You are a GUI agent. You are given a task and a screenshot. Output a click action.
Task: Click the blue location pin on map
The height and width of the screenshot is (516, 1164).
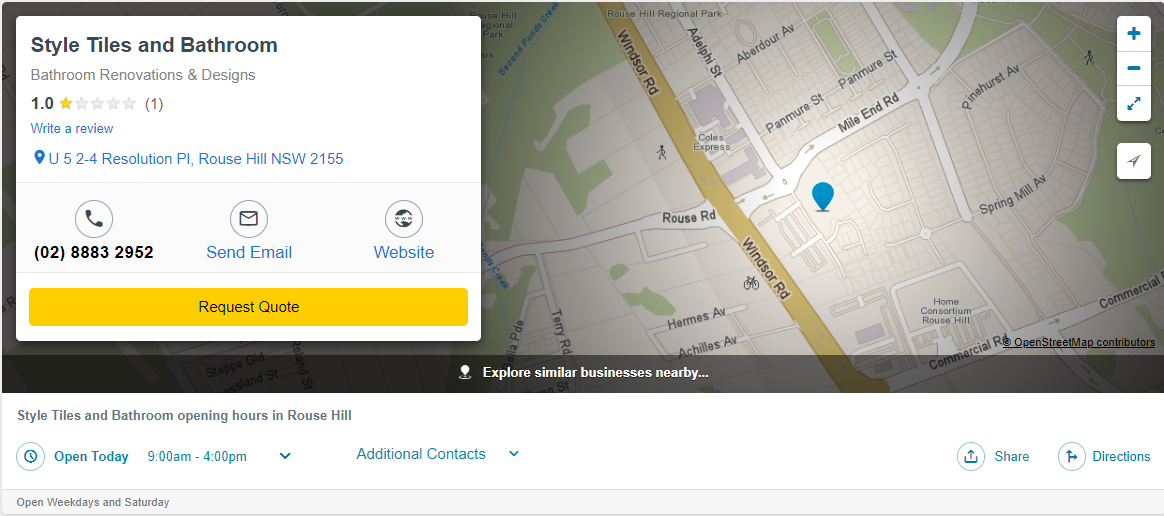(823, 197)
